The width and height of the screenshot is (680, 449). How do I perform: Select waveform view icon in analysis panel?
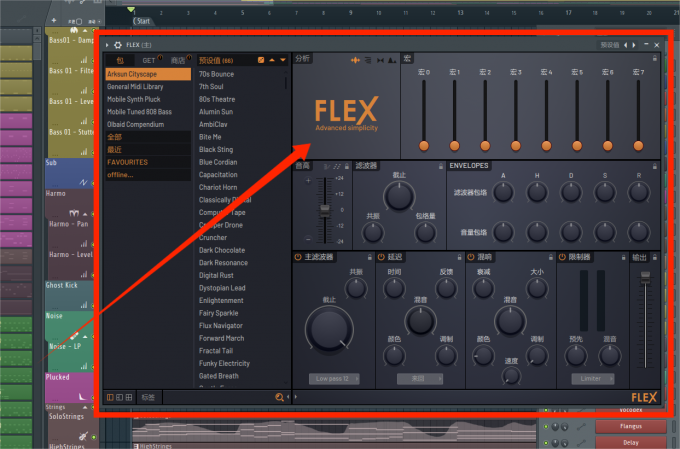pyautogui.click(x=355, y=60)
